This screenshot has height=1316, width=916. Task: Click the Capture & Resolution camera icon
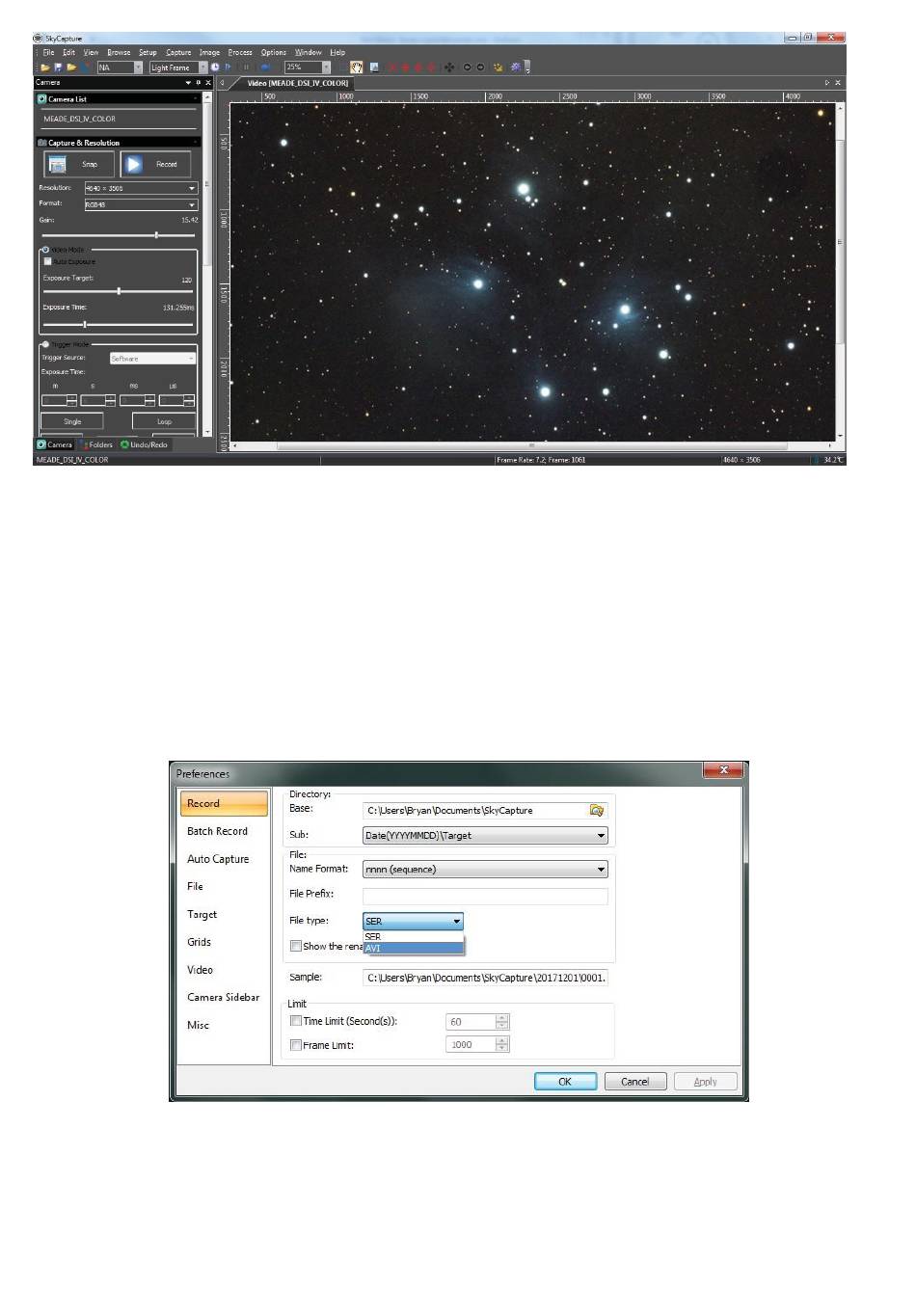click(x=42, y=143)
